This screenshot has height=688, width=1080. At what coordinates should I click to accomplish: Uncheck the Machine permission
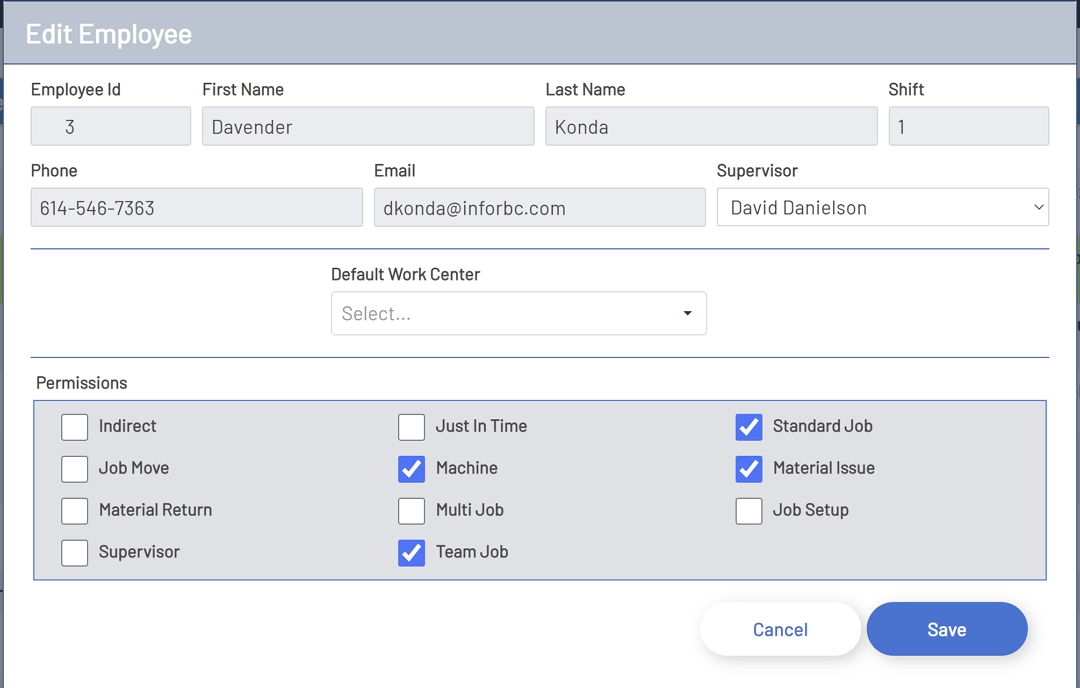click(x=412, y=469)
